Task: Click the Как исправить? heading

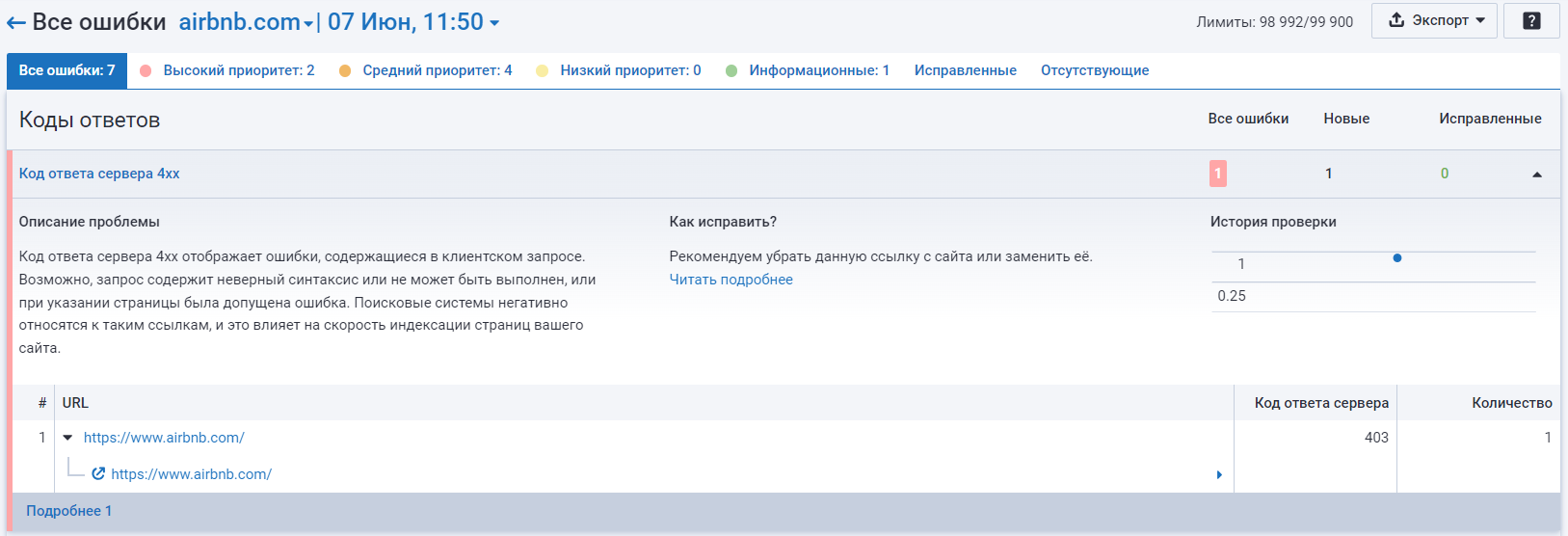Action: tap(723, 222)
